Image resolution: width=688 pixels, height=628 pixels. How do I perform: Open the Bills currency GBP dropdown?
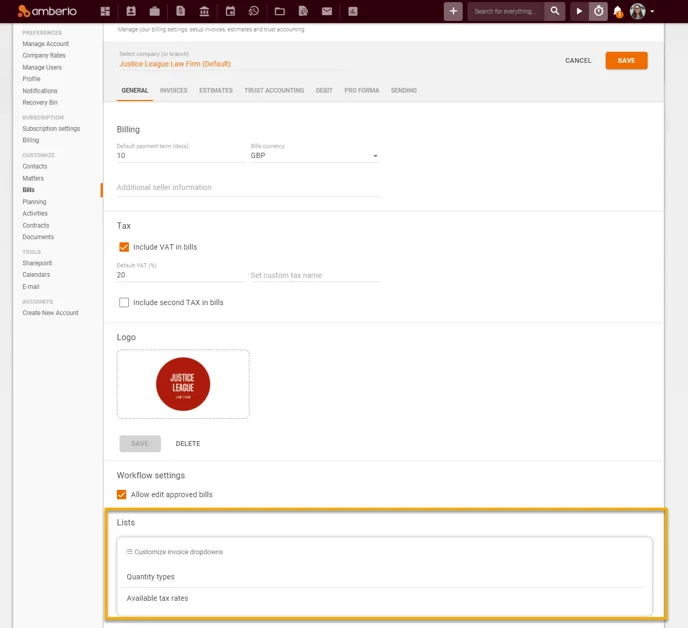click(315, 155)
